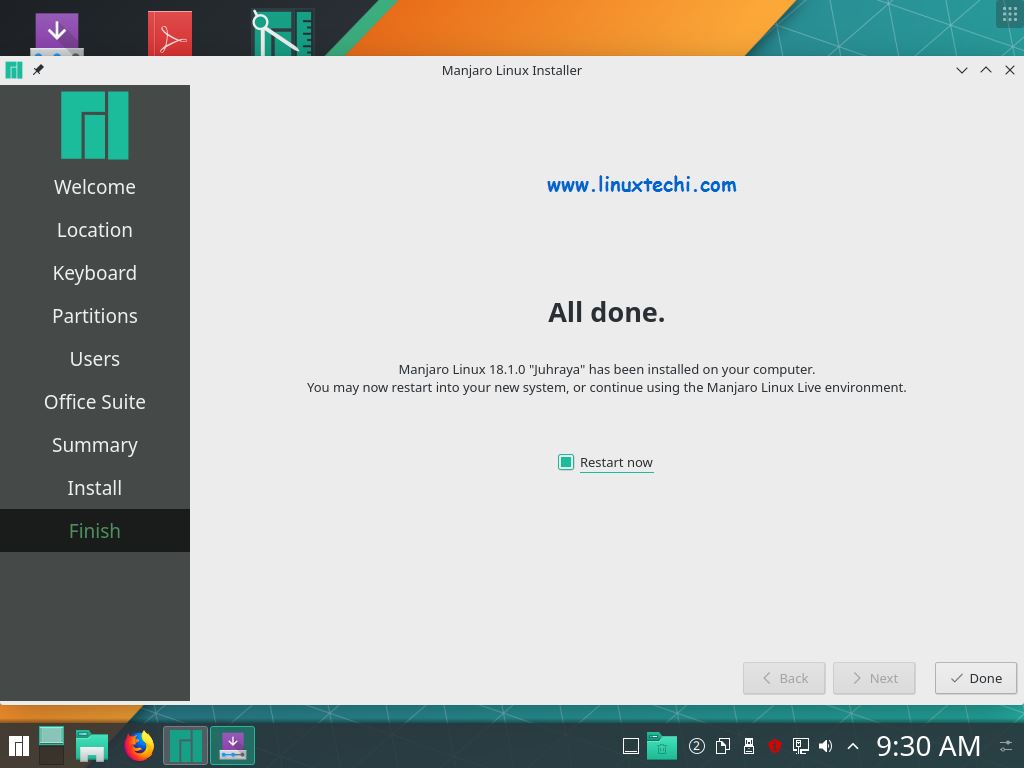Pin the installer window to stay on top

[38, 70]
